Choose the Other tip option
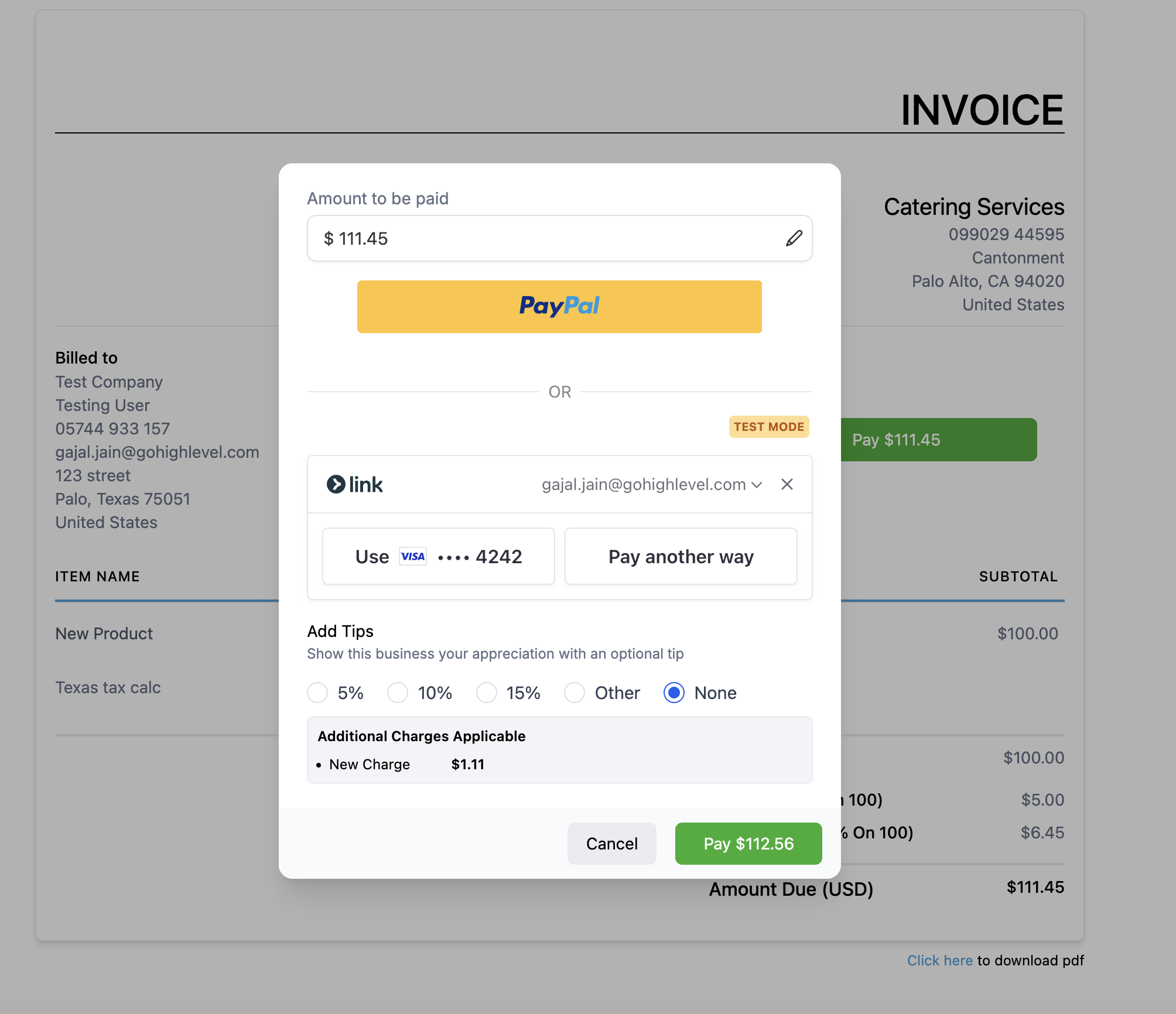Viewport: 1176px width, 1014px height. 575,693
